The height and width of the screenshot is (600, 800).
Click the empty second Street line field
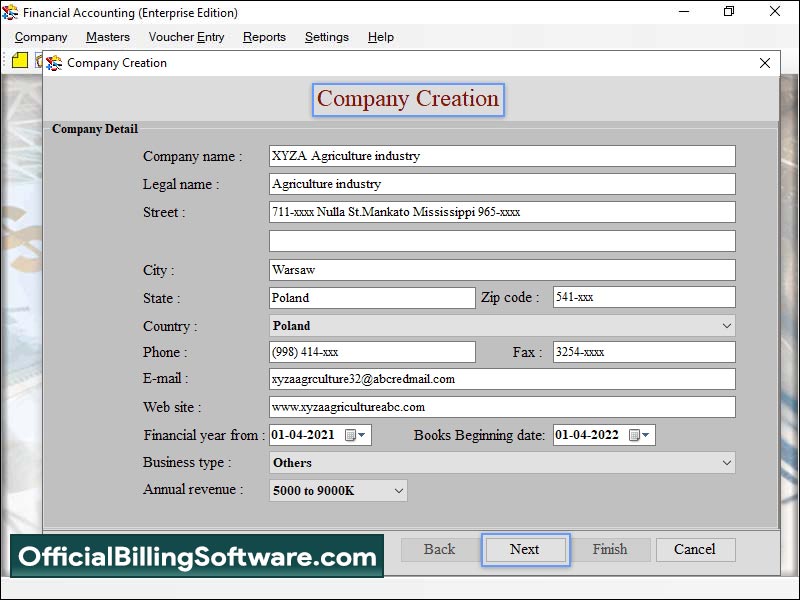point(502,241)
